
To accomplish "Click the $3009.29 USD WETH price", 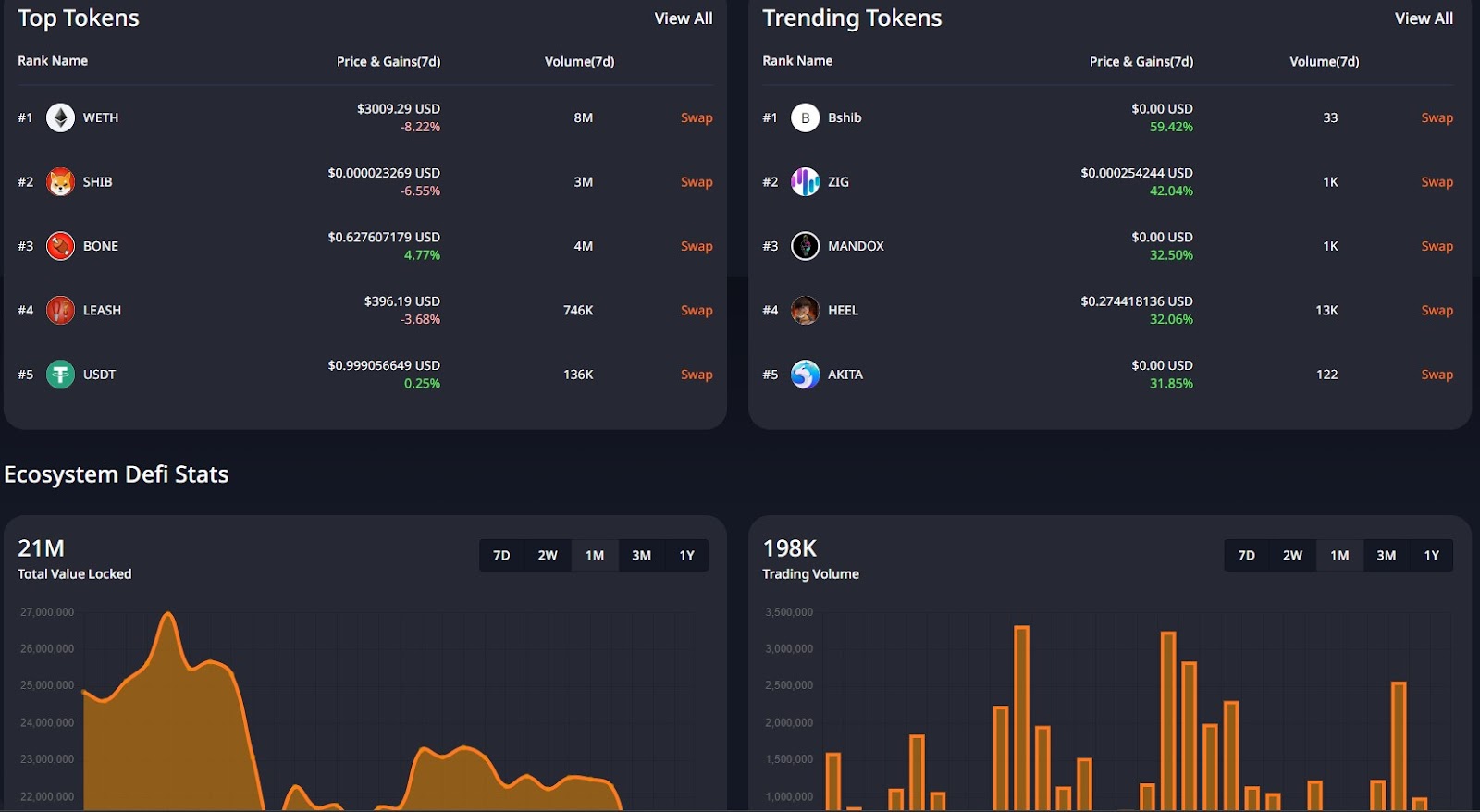I will pyautogui.click(x=399, y=108).
